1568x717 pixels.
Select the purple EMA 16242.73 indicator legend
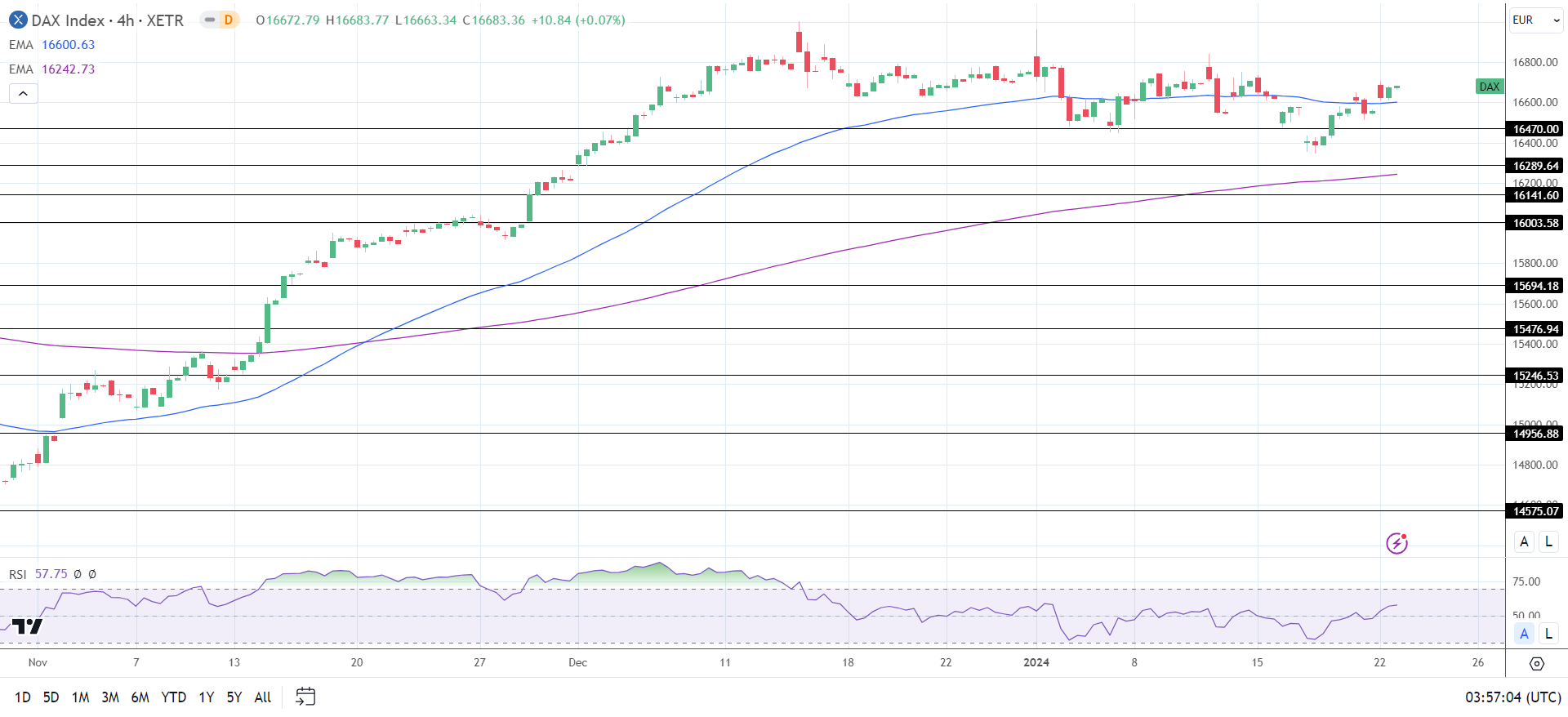coord(52,69)
